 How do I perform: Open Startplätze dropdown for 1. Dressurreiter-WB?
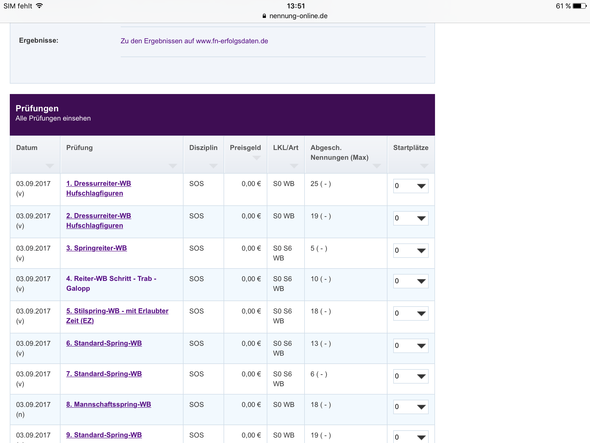click(411, 186)
